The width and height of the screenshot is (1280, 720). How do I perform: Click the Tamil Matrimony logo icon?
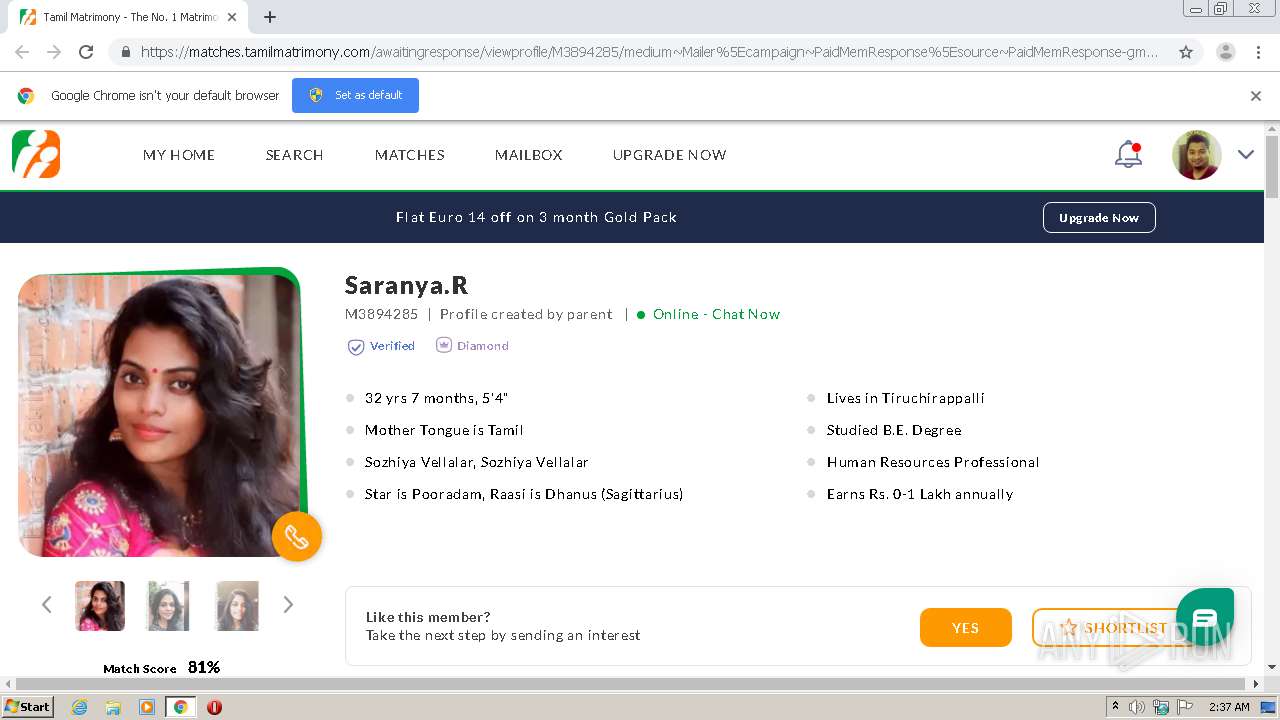[36, 154]
